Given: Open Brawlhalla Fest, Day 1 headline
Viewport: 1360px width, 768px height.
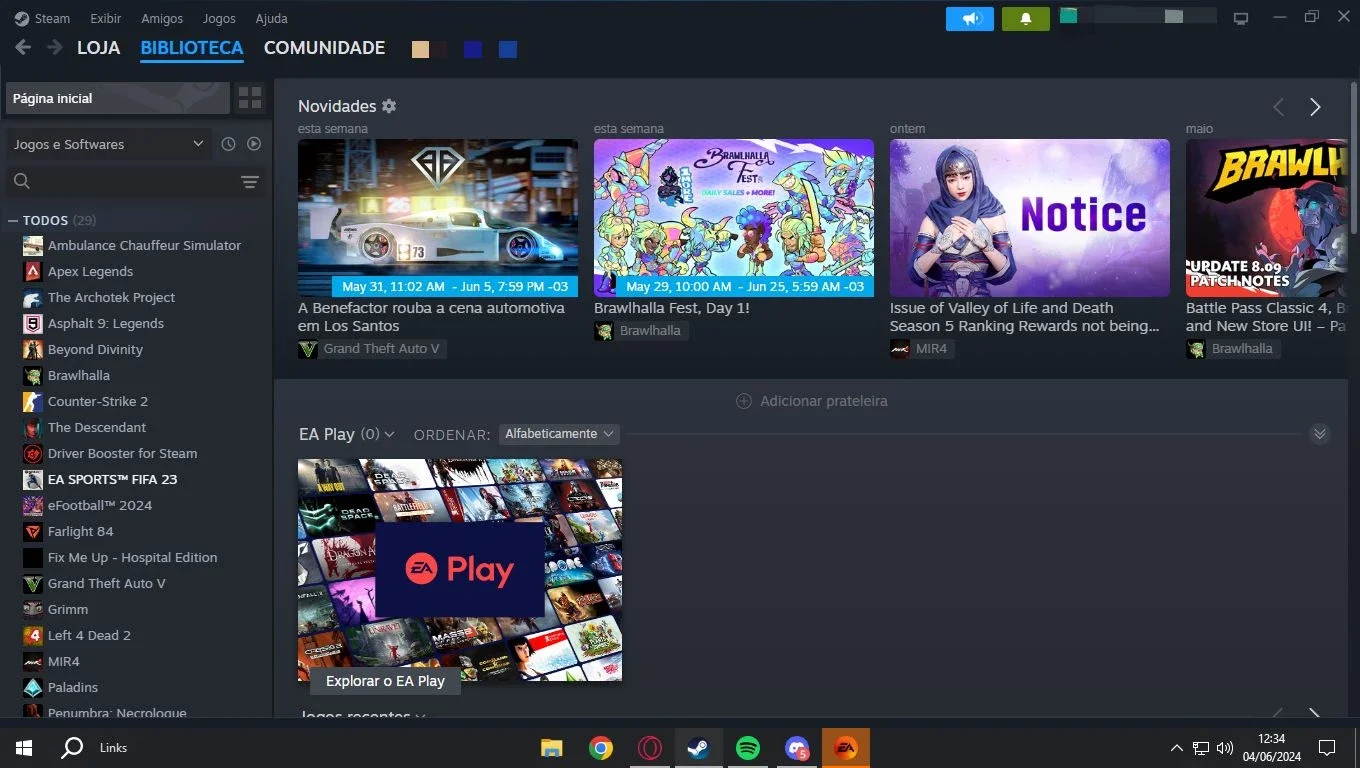Looking at the screenshot, I should (672, 308).
